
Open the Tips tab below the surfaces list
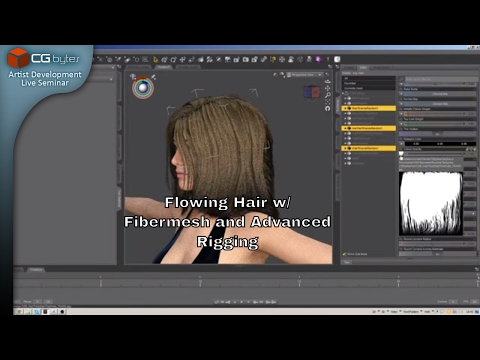[347, 262]
